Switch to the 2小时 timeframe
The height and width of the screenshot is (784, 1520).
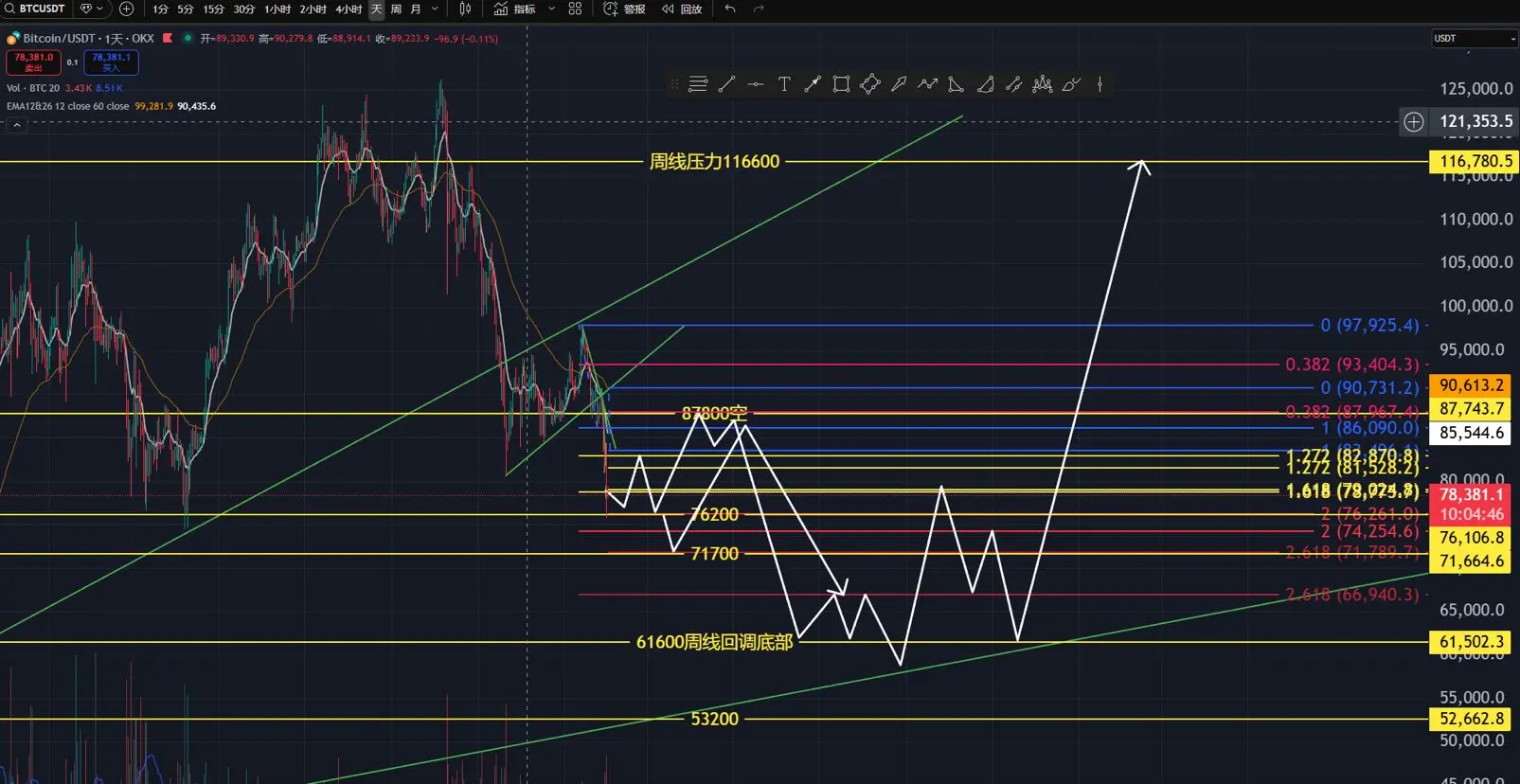[x=313, y=9]
